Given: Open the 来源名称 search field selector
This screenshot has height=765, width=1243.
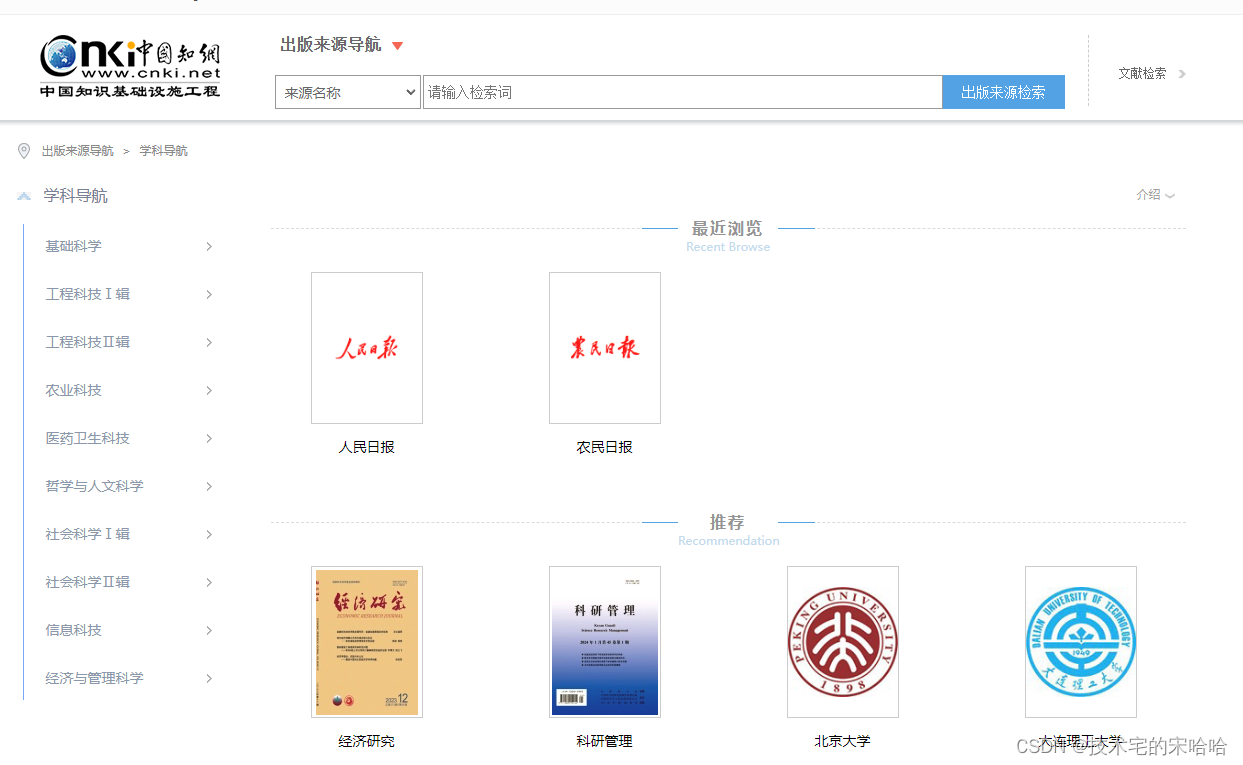Looking at the screenshot, I should tap(348, 92).
